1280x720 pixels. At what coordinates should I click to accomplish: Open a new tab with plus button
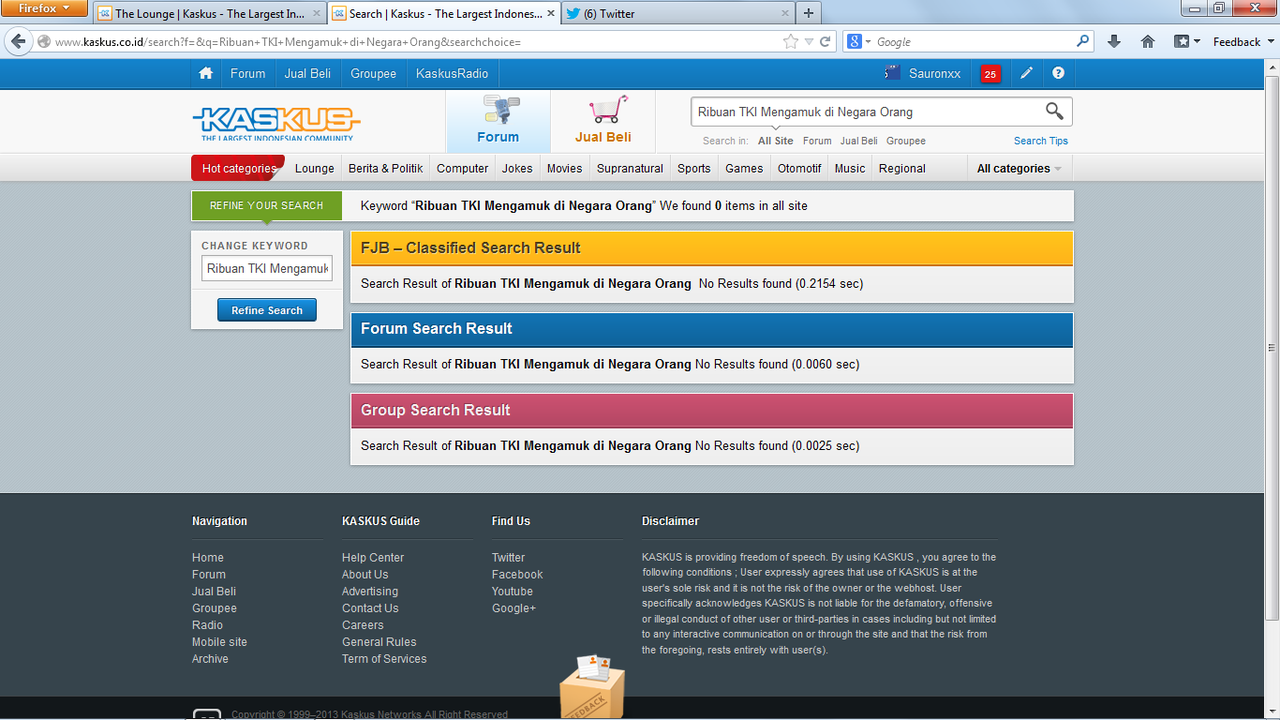(x=809, y=14)
